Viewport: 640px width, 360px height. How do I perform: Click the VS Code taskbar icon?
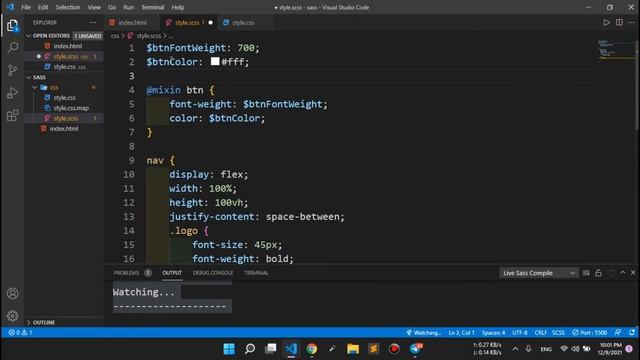pos(291,349)
